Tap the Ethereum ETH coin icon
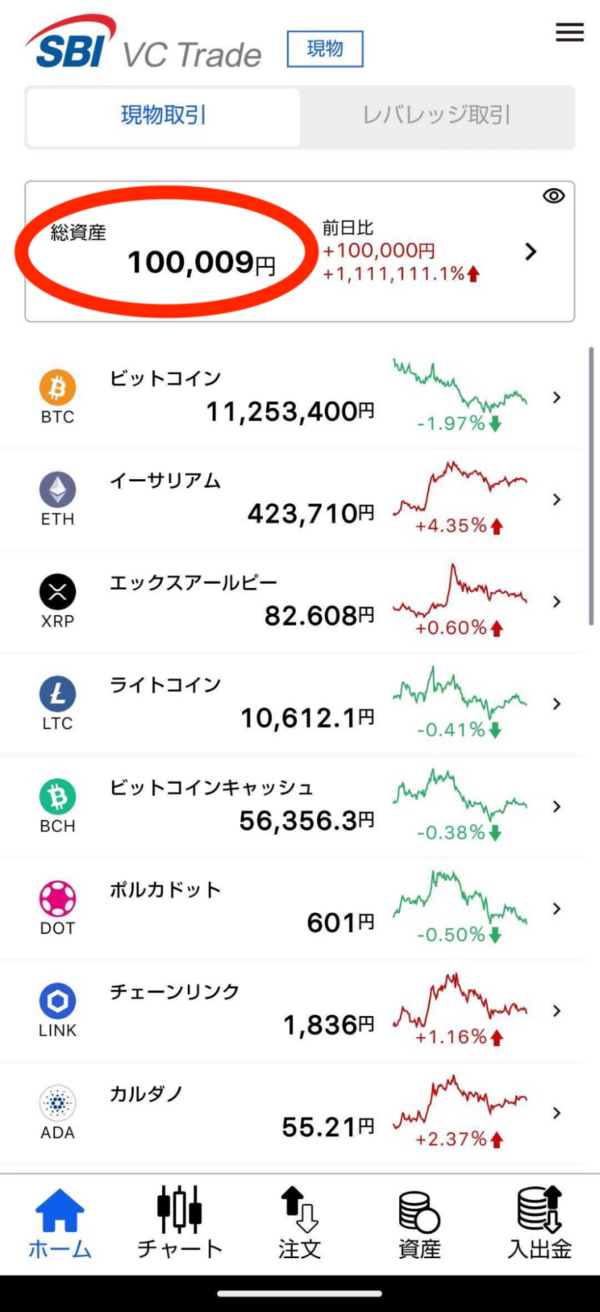Viewport: 600px width, 1312px height. 57,489
